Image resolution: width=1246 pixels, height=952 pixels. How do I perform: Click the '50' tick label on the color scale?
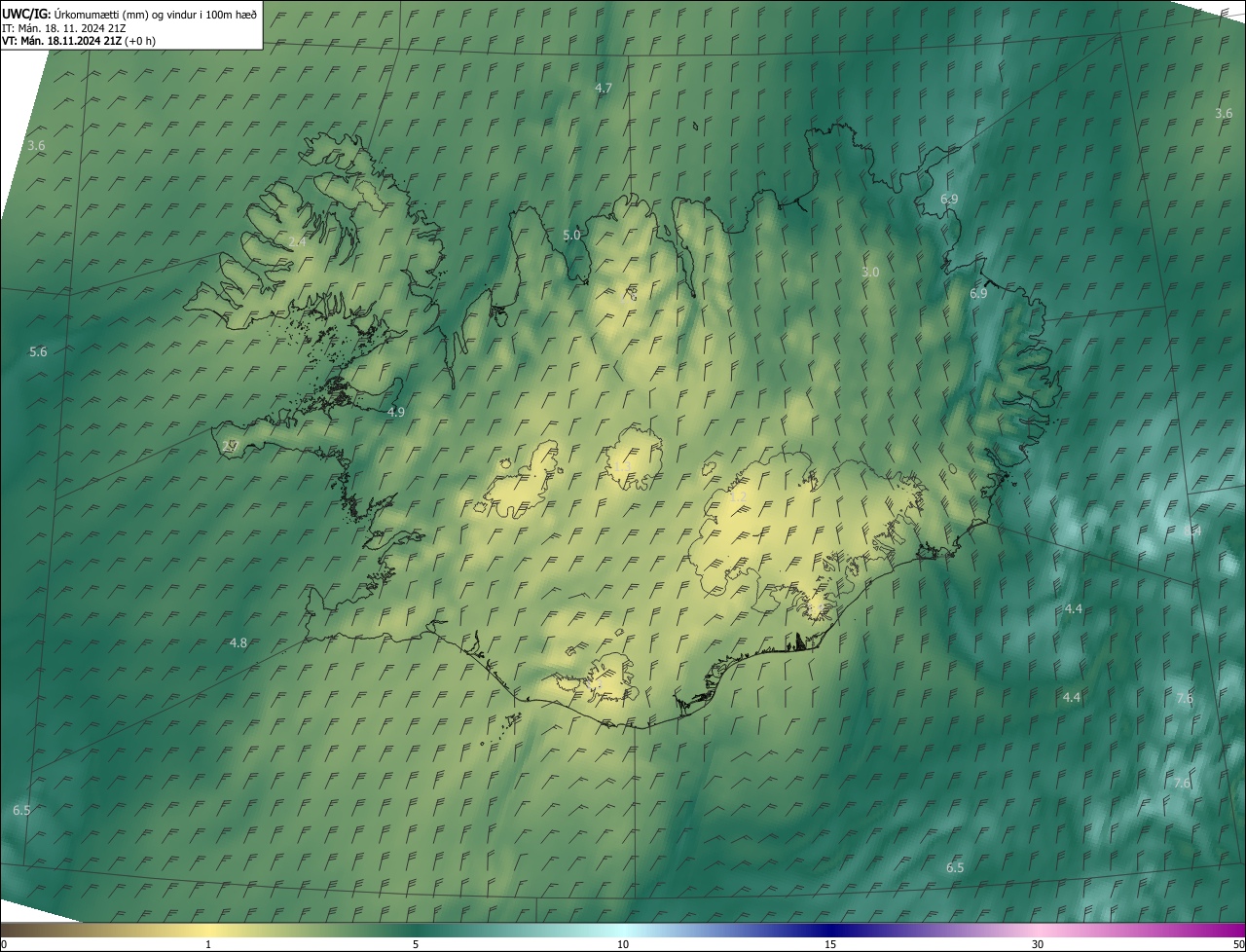point(1238,944)
